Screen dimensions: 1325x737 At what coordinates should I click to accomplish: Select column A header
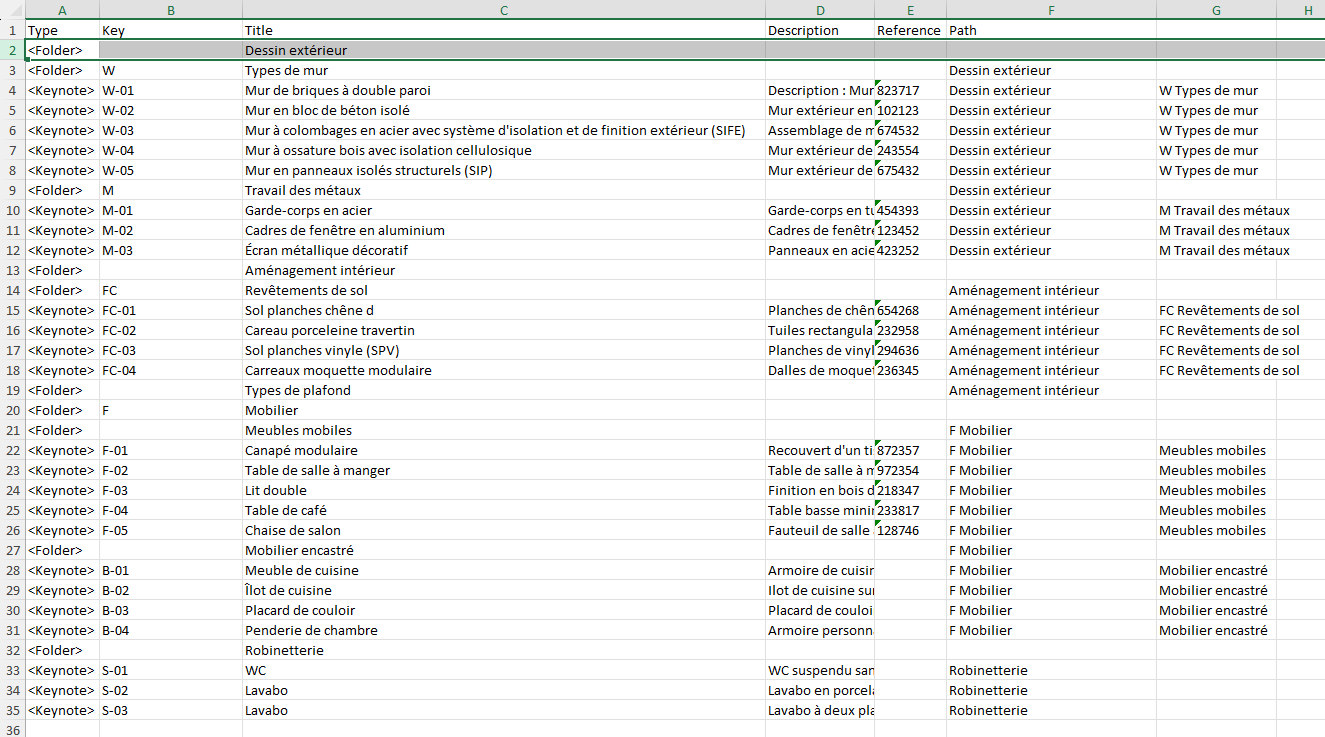[62, 10]
